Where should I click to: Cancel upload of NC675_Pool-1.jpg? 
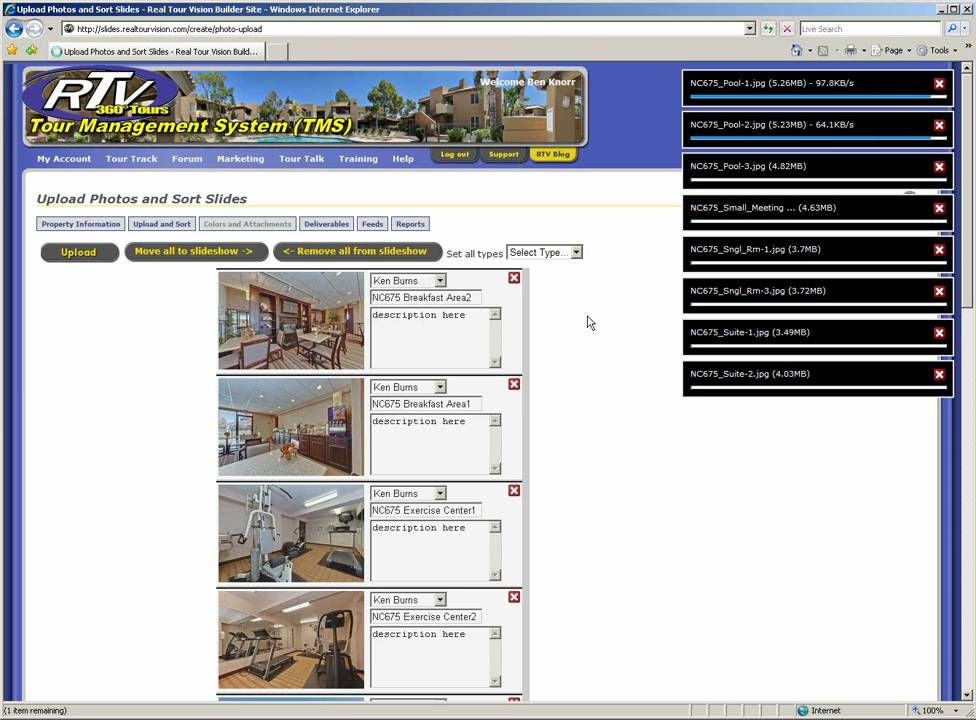tap(939, 84)
